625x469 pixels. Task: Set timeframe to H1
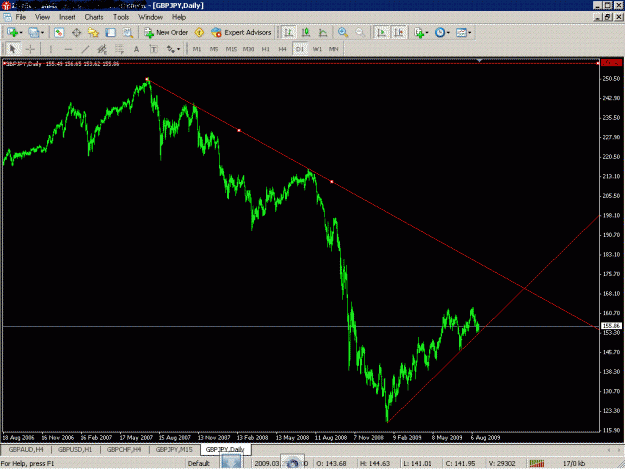265,49
